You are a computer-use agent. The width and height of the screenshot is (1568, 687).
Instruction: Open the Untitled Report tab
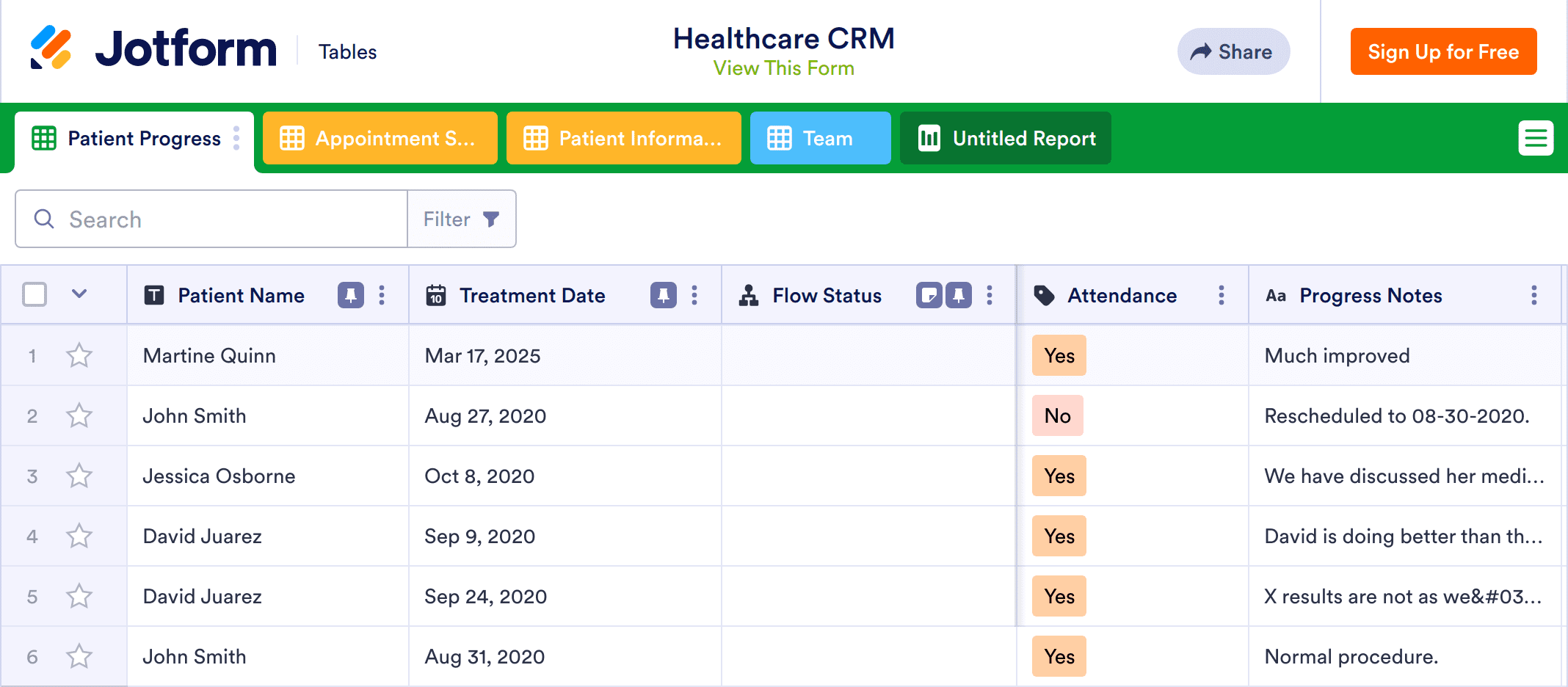[1005, 138]
